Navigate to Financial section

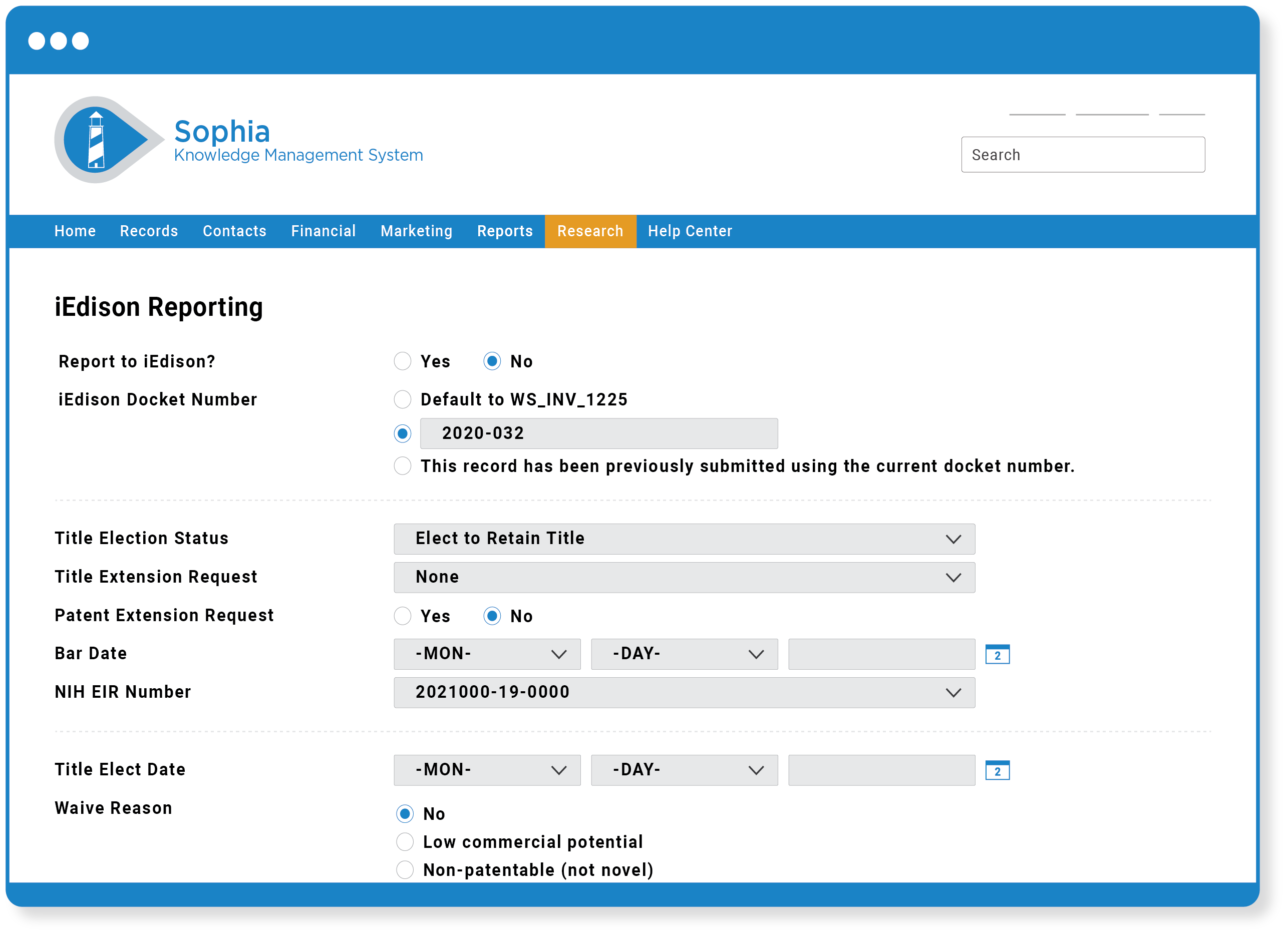(x=323, y=231)
